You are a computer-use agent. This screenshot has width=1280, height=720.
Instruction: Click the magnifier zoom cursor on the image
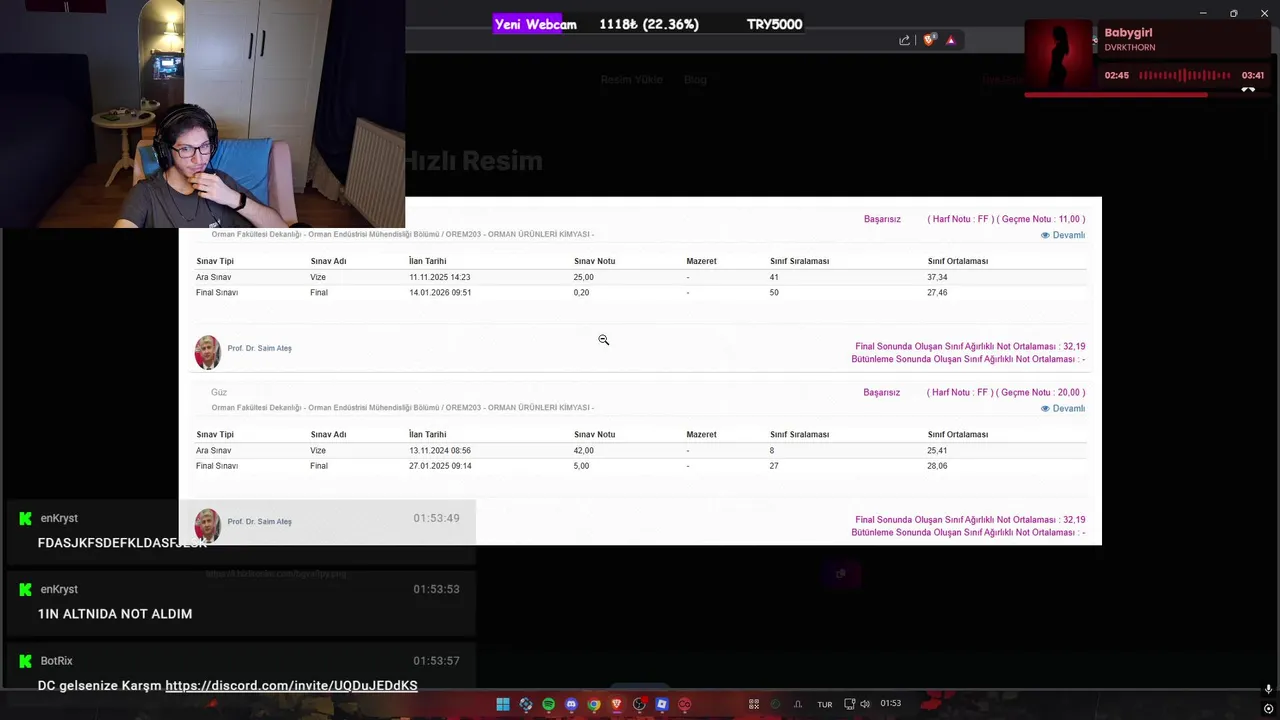pos(603,340)
